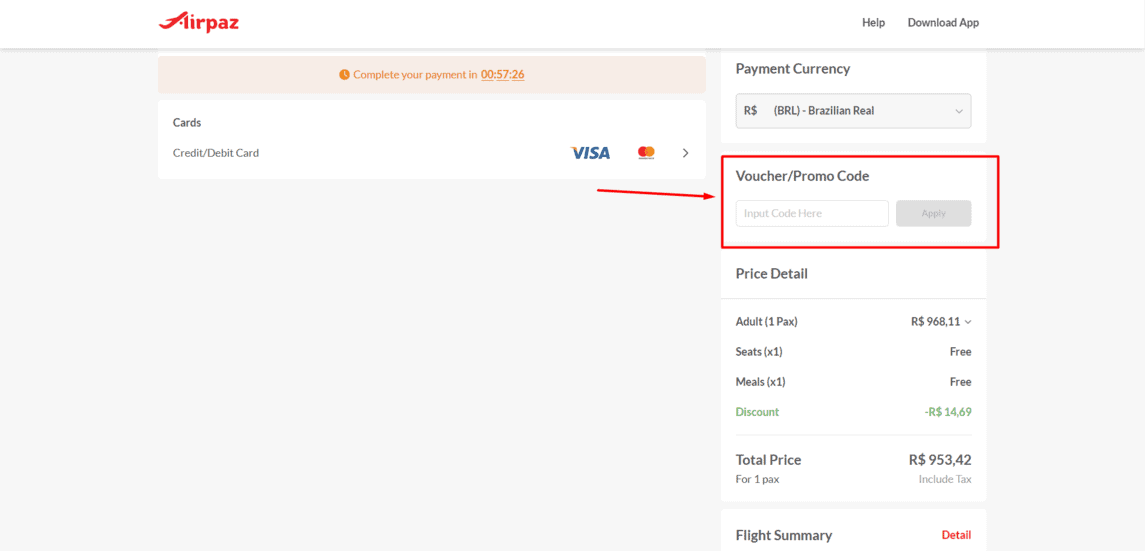Open the Help menu item
The height and width of the screenshot is (551, 1145).
pyautogui.click(x=873, y=23)
